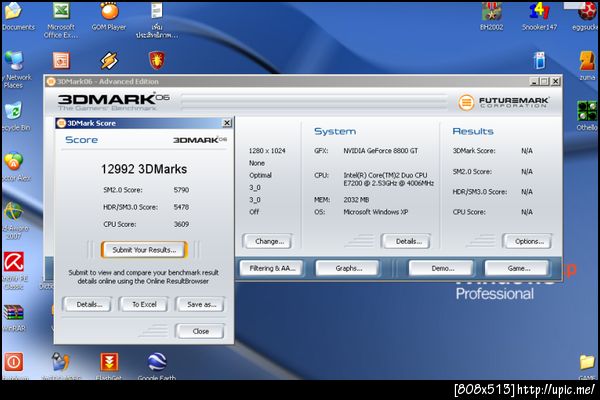Open Details in the 3DMark Score dialog
This screenshot has height=400, width=600.
coord(89,305)
